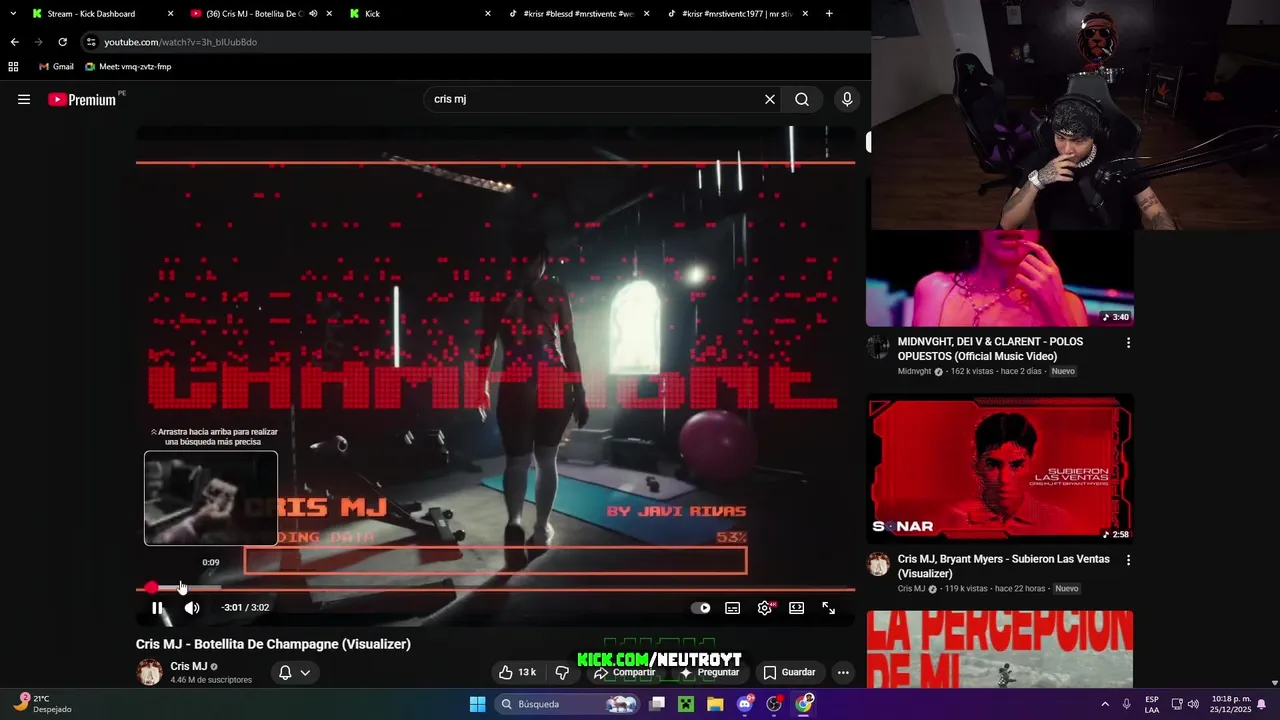Switch to the '#mrstiventc1977' TikTok tab
The image size is (1280, 720).
737,14
